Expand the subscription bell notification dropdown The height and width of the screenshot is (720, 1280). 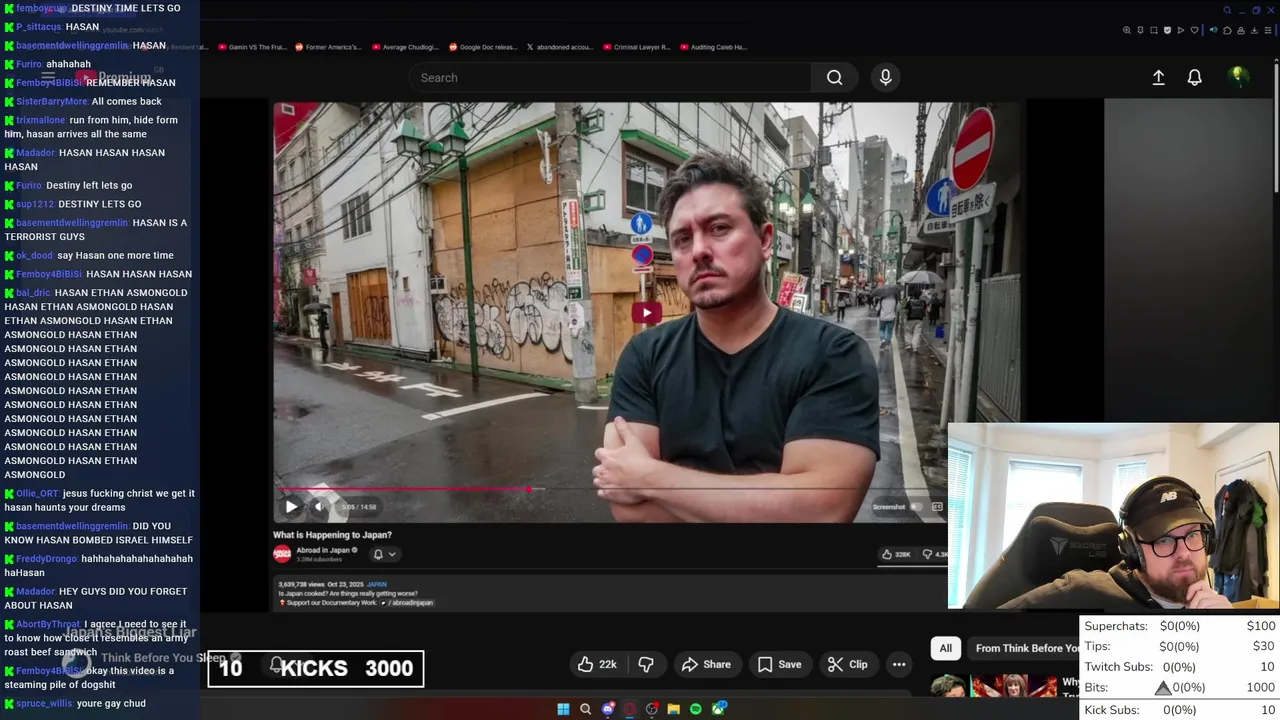pyautogui.click(x=384, y=554)
